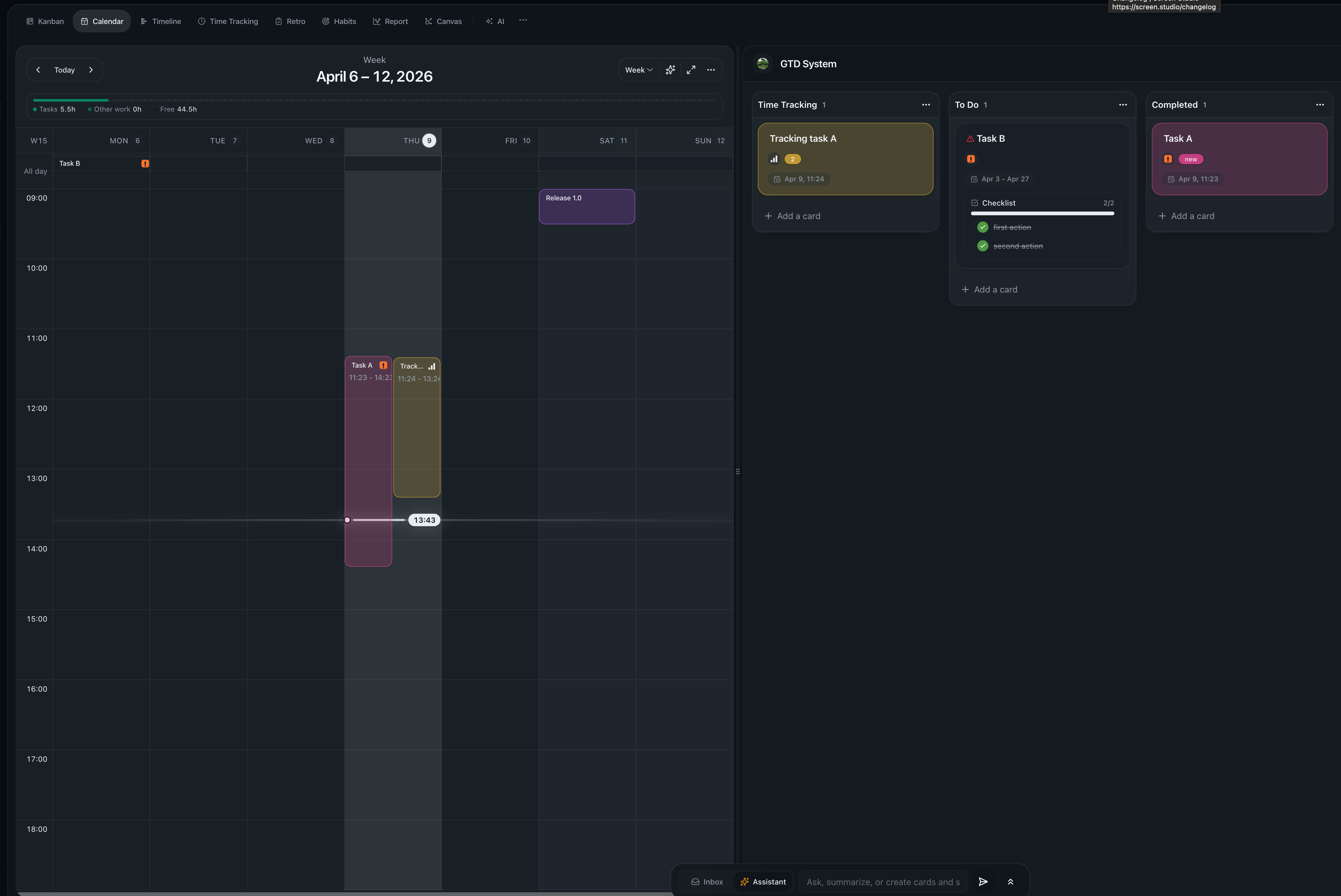1341x896 pixels.
Task: Open the Tracking task A card
Action: point(845,159)
